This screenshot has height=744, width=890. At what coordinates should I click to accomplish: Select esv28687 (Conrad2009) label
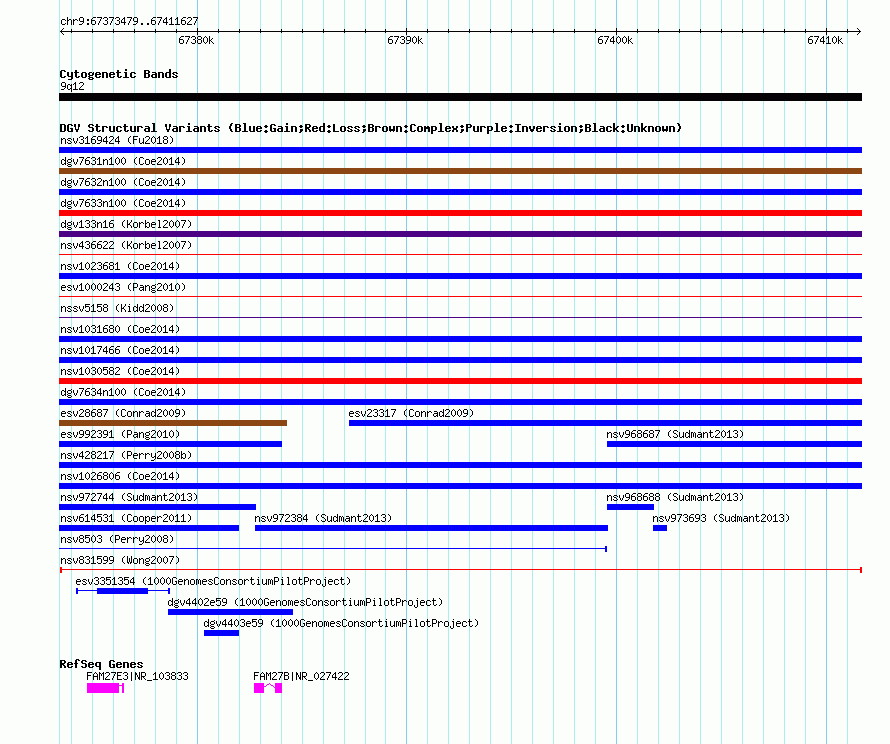[123, 413]
